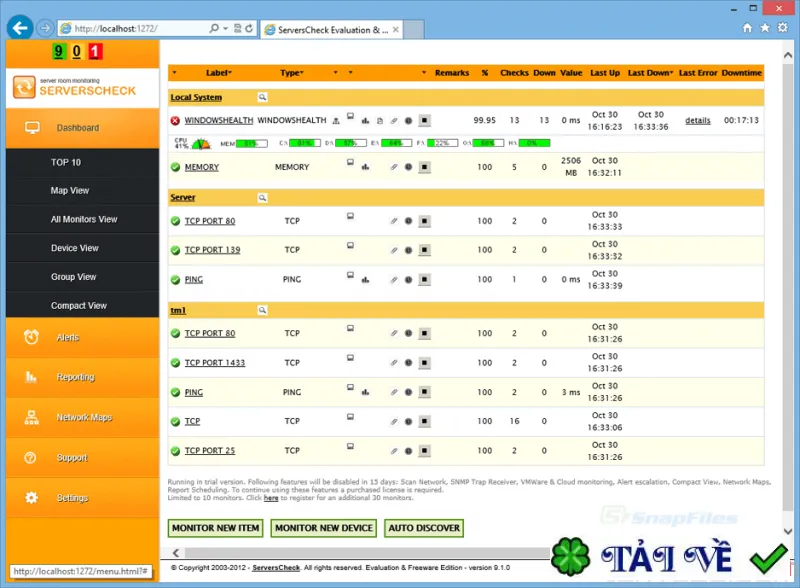This screenshot has height=588, width=800.
Task: Click search magnifier beside Server group
Action: click(262, 198)
